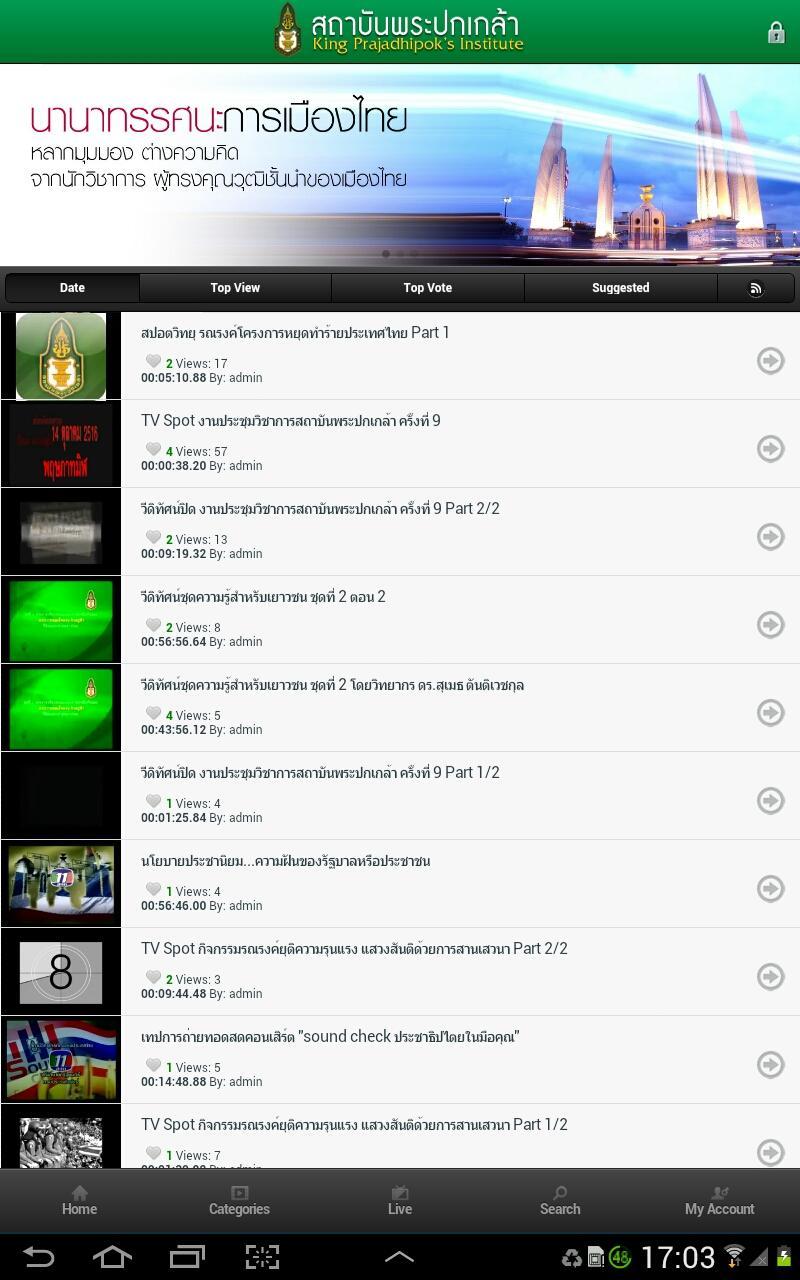The image size is (800, 1280).
Task: Open arrow for the Part 1 video with 17 views
Action: click(770, 360)
